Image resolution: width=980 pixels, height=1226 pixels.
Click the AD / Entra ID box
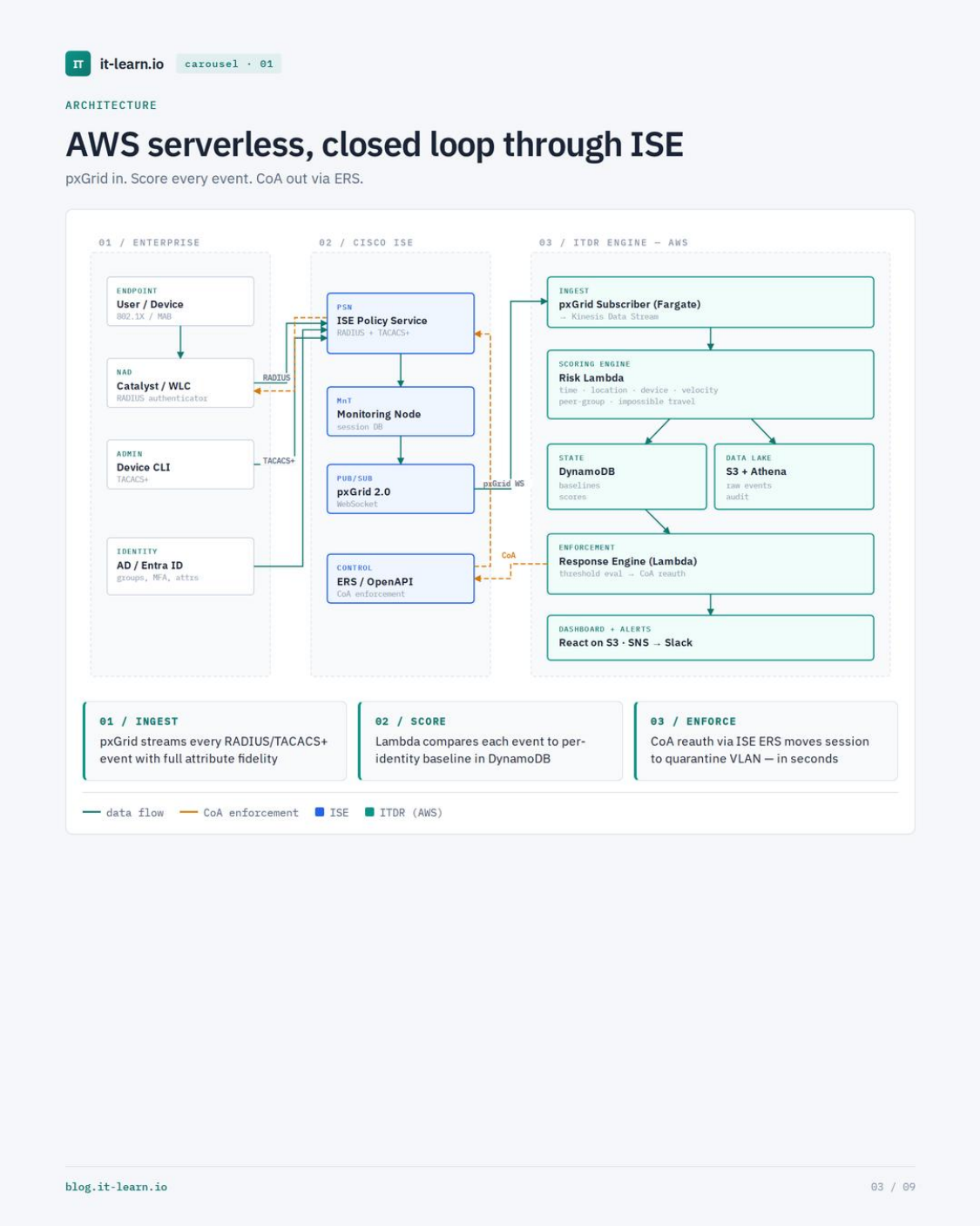click(x=180, y=566)
